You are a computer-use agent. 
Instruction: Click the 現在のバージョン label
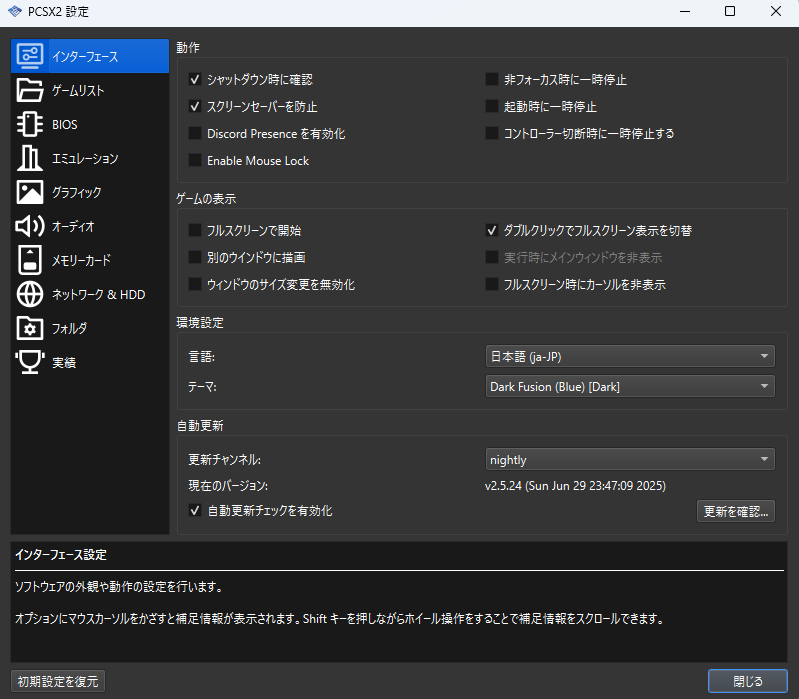[228, 486]
